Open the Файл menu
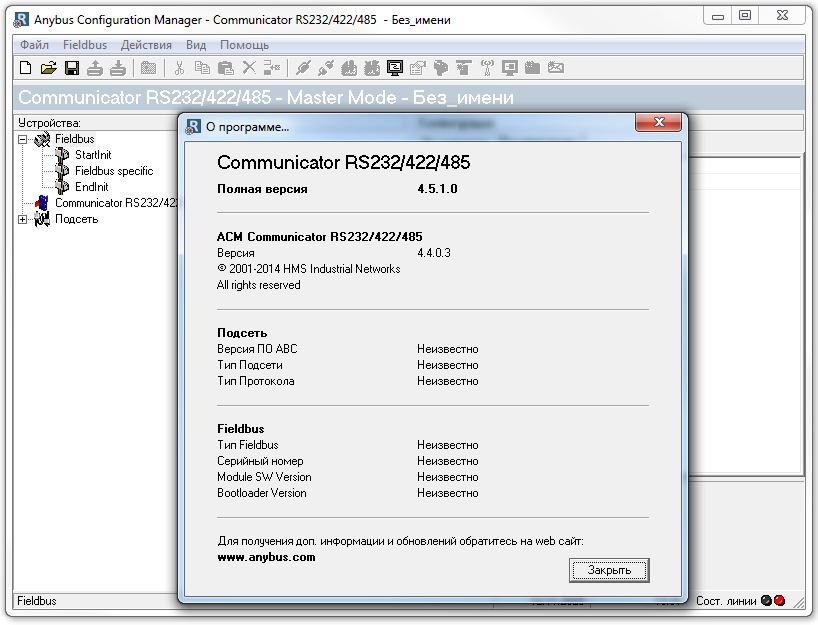818x625 pixels. 34,45
